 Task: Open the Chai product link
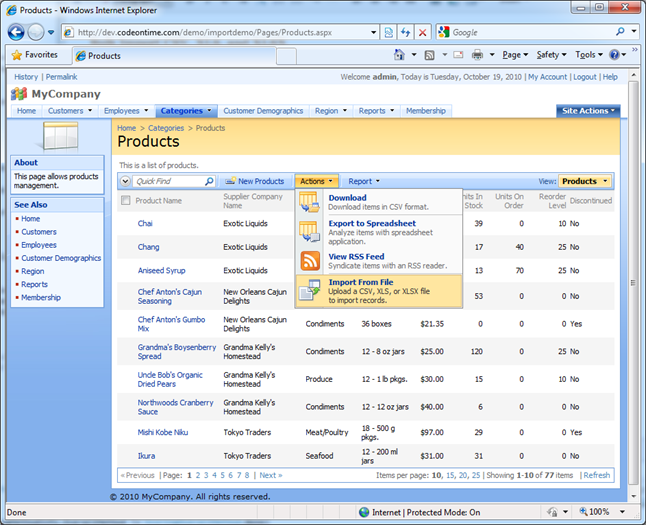(145, 224)
